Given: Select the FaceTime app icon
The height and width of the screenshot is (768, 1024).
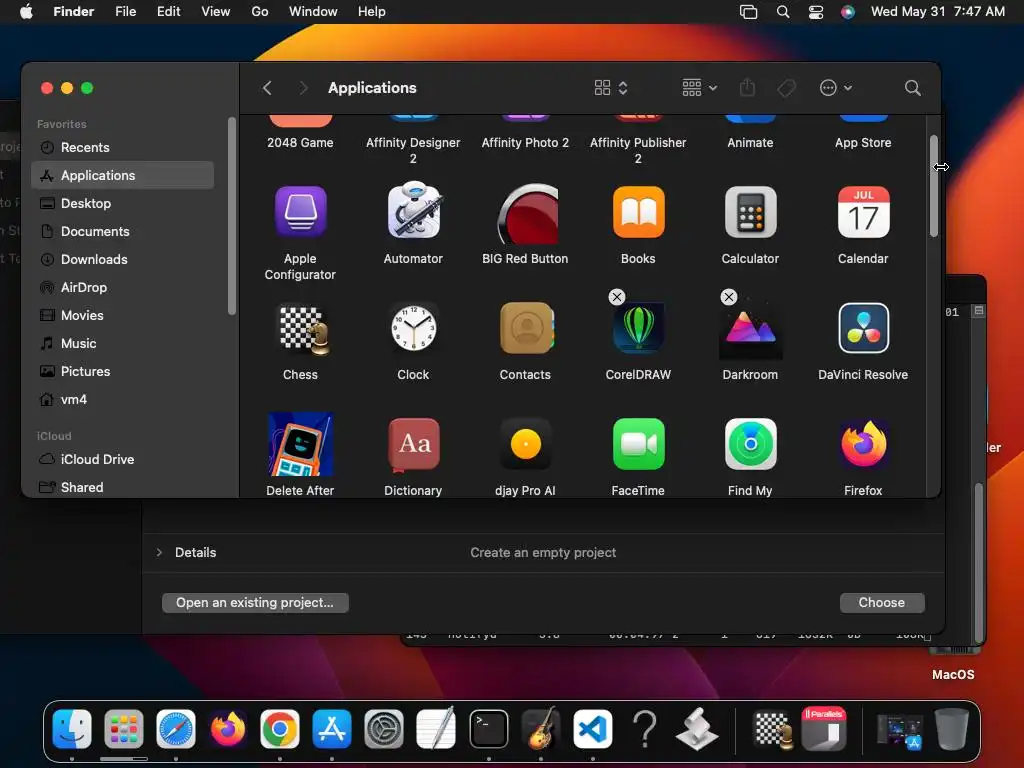Looking at the screenshot, I should 639,444.
